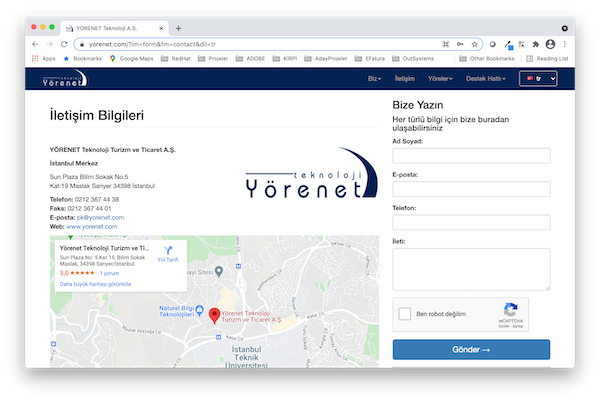Open the AdayProjeler bookmark folder
Viewport: 600px width, 401px height.
tap(326, 59)
